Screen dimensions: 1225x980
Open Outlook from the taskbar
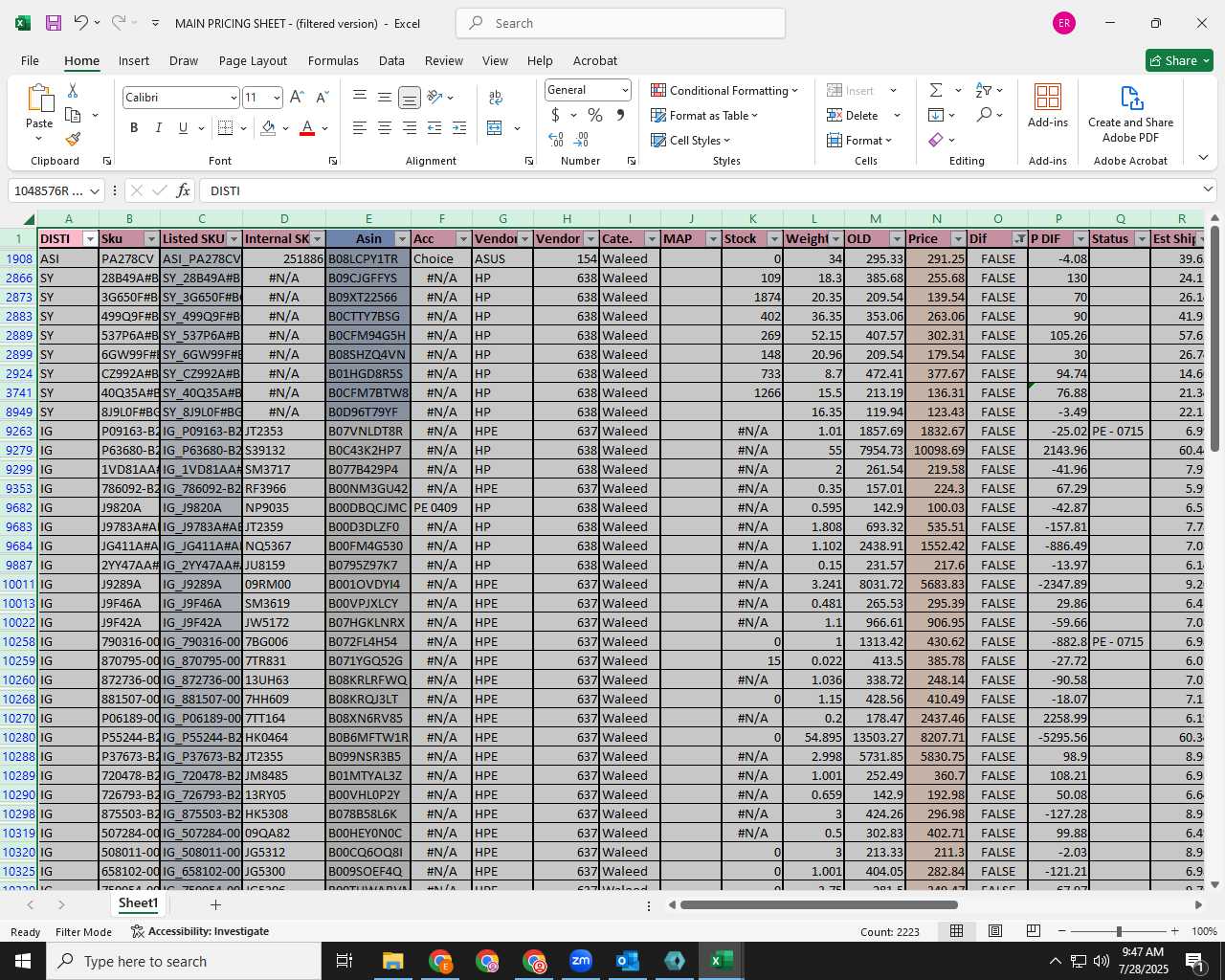pyautogui.click(x=628, y=961)
